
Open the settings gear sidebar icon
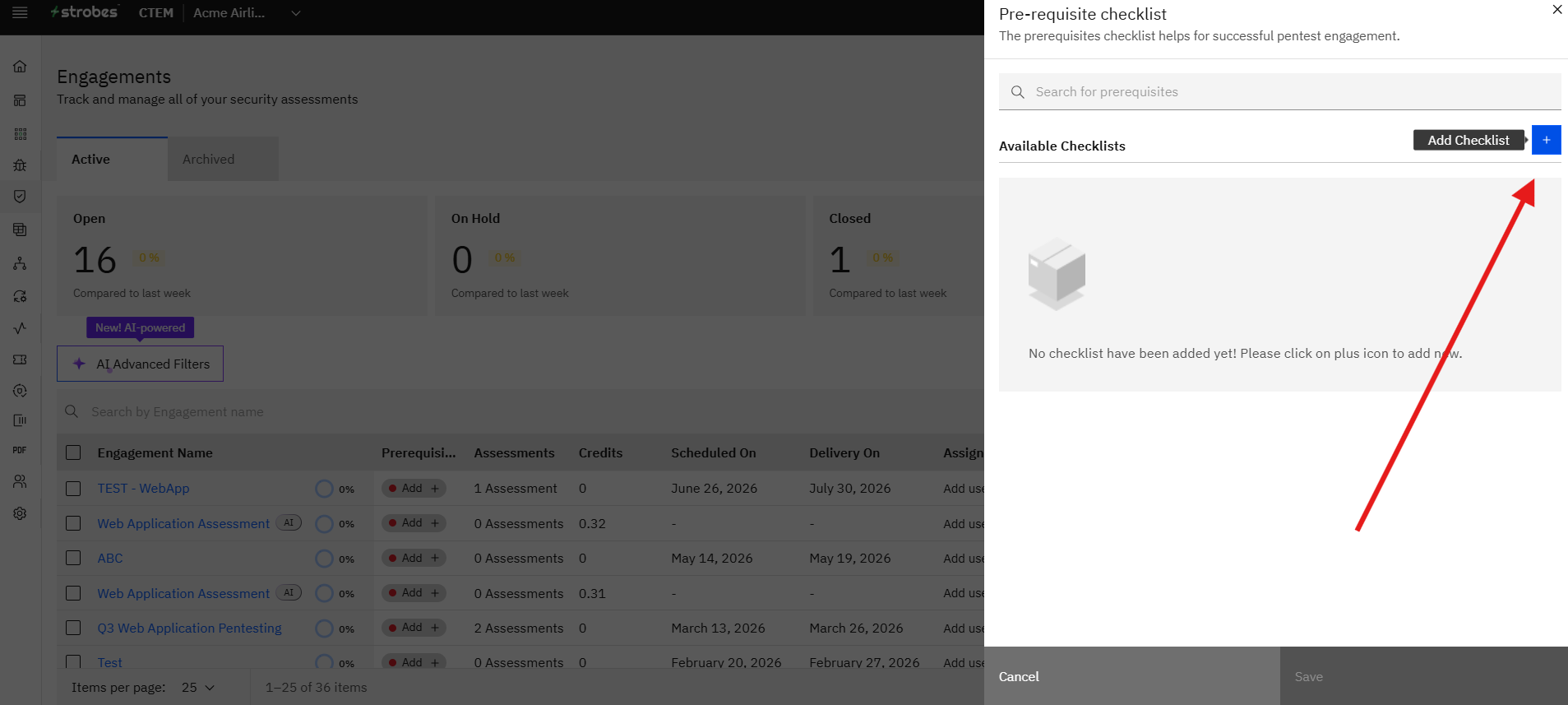20,513
